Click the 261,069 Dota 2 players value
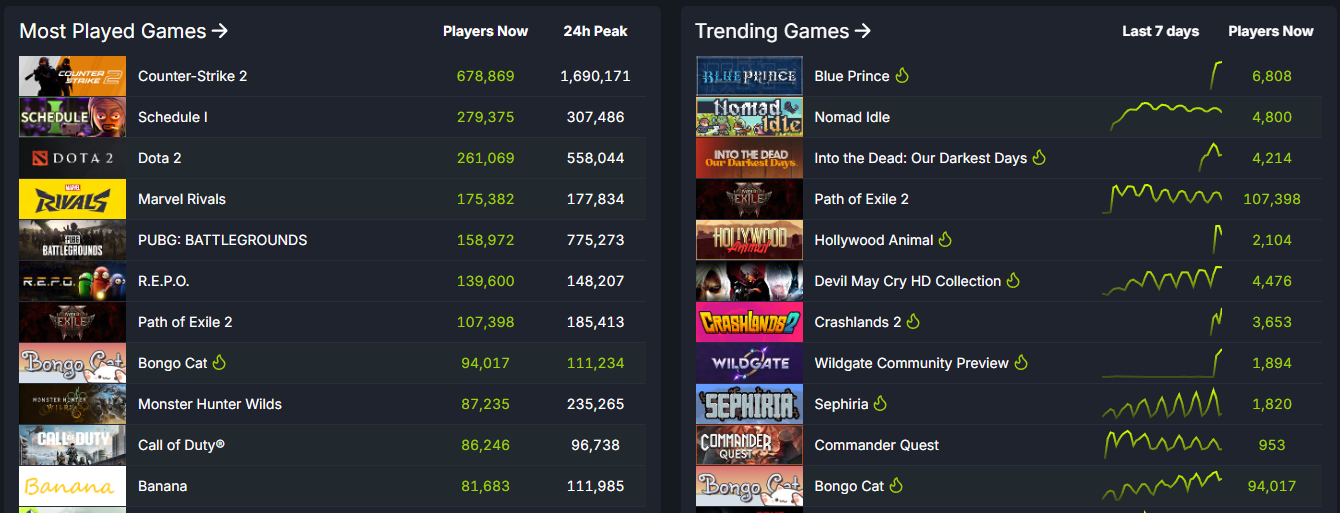Viewport: 1340px width, 513px height. click(485, 158)
